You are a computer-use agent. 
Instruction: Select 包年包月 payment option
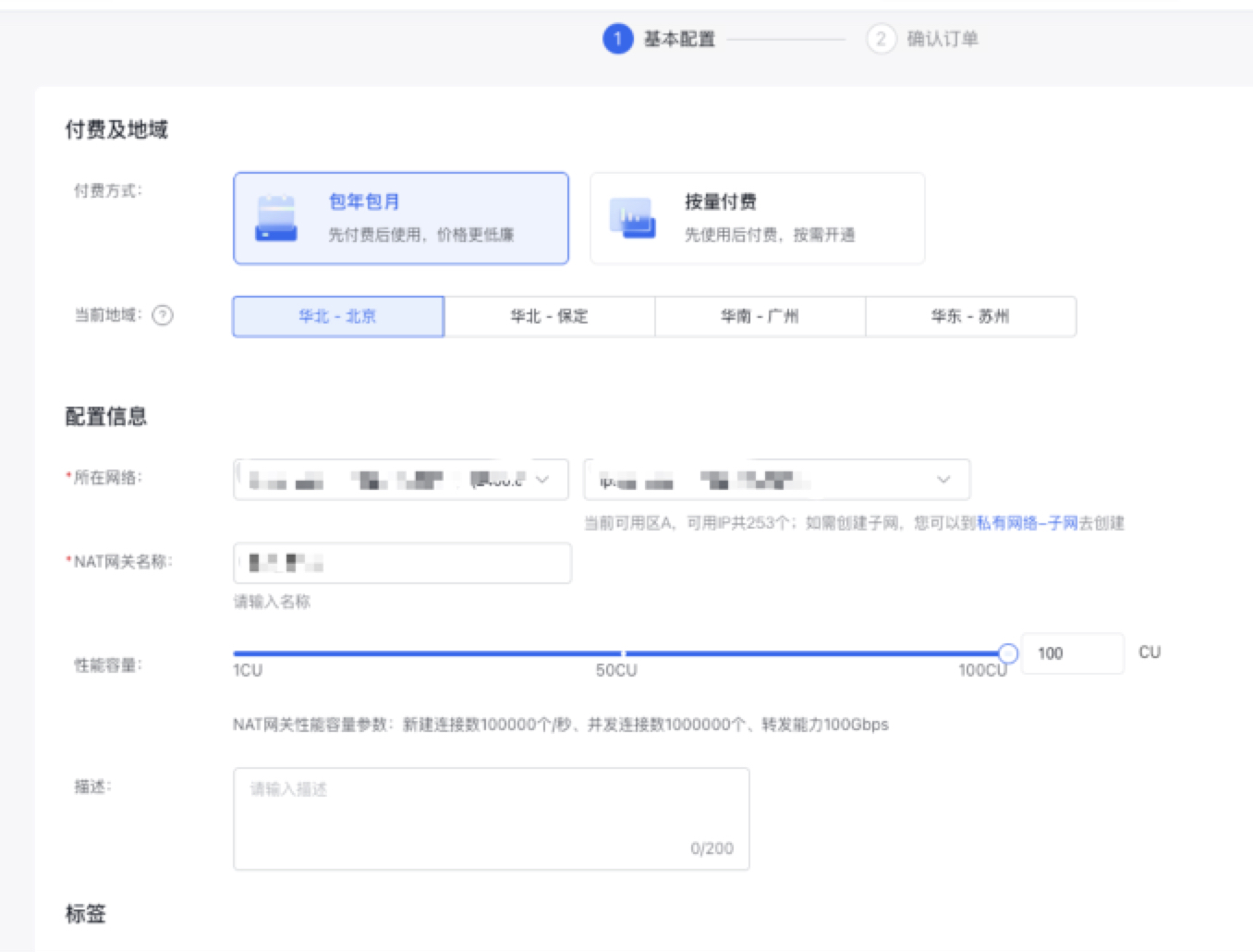[x=400, y=218]
